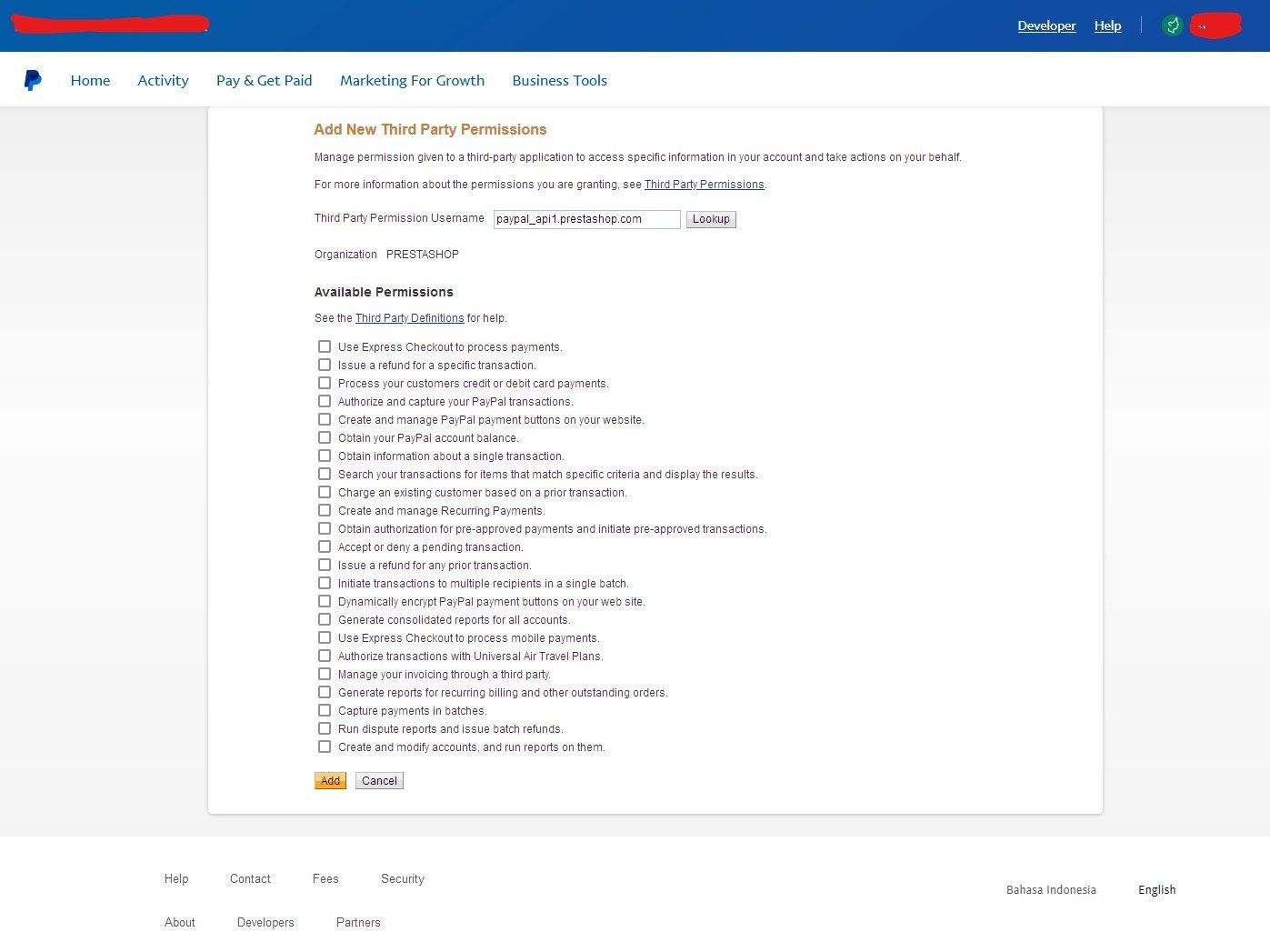This screenshot has height=952, width=1270.
Task: Check Capture payments in batches
Action: 325,710
